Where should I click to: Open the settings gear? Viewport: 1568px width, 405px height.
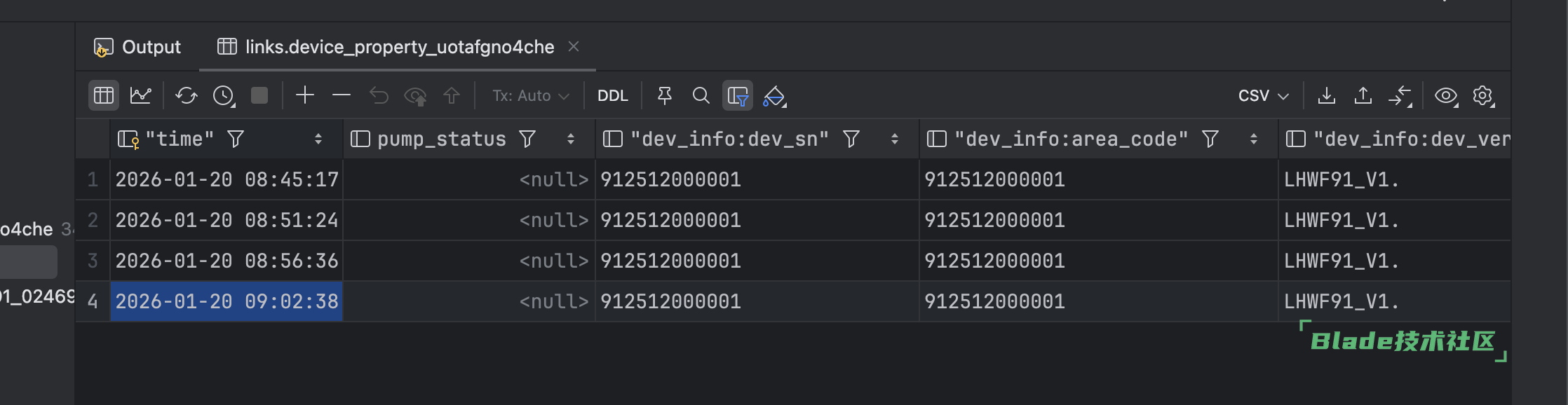point(1482,95)
